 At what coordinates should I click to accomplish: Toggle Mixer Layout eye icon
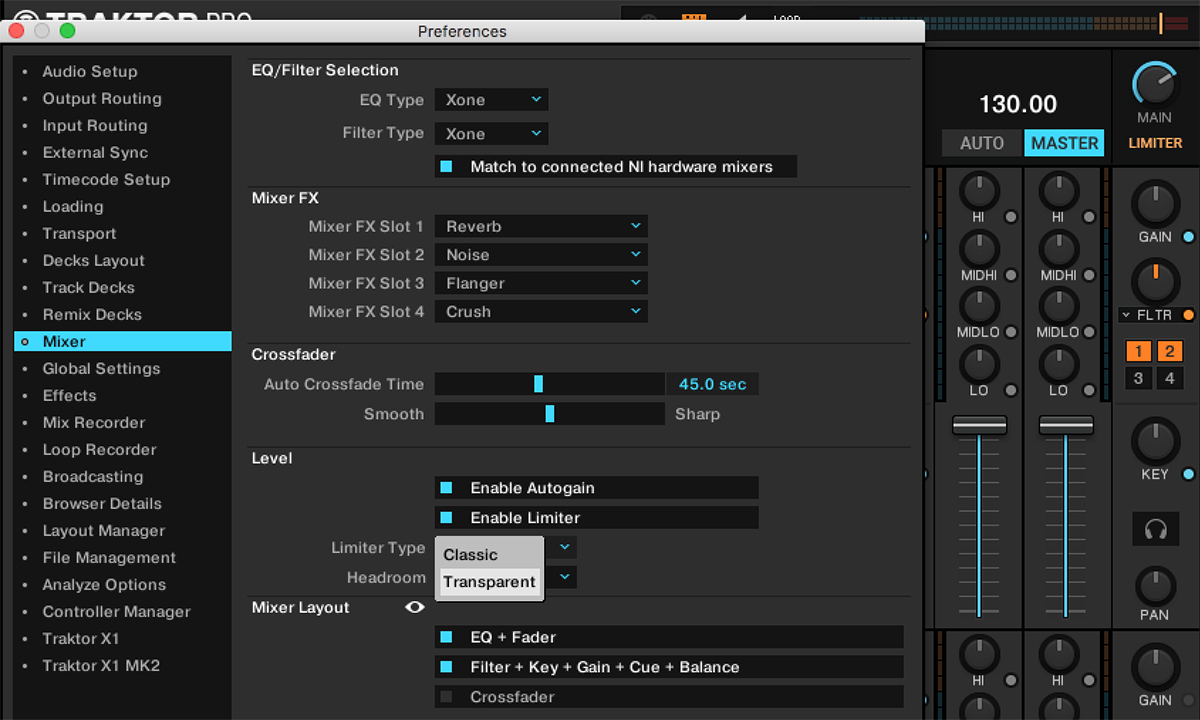[x=415, y=607]
